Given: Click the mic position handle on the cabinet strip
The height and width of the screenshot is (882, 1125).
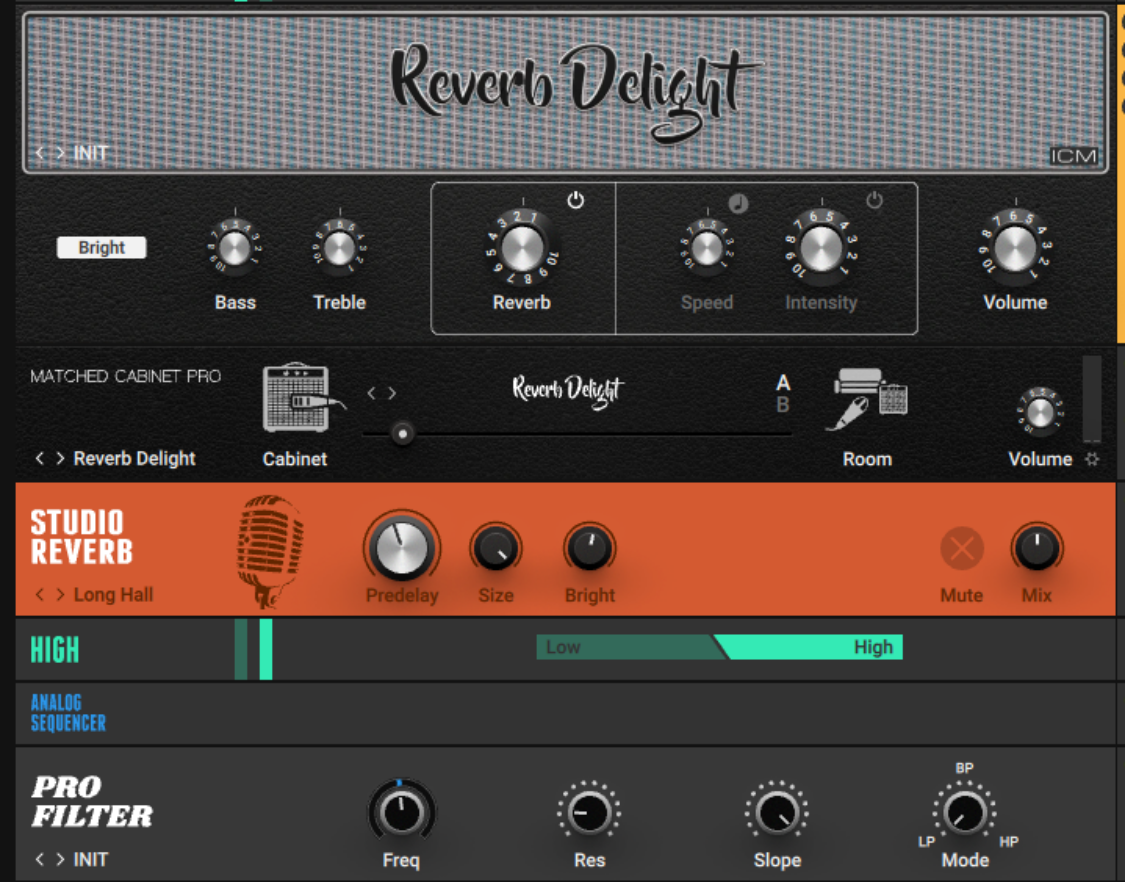Looking at the screenshot, I should tap(403, 432).
